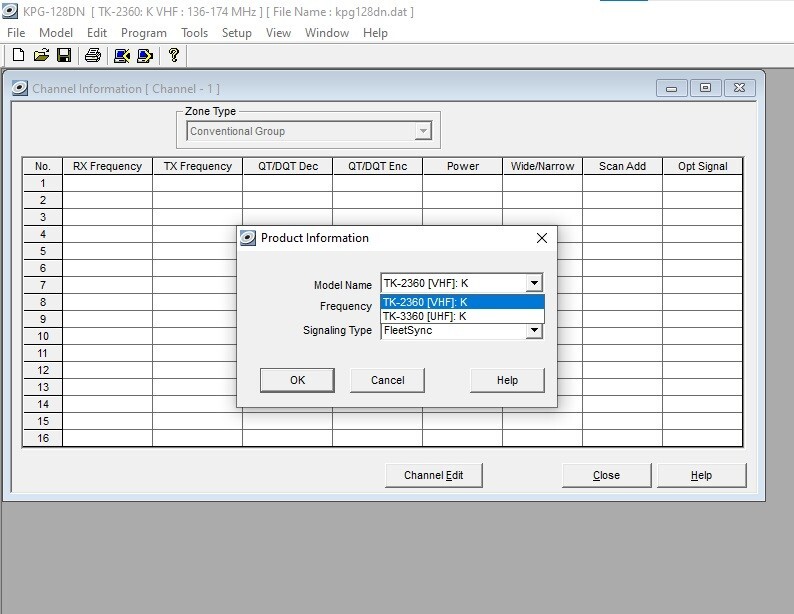Viewport: 794px width, 614px height.
Task: Click the New file toolbar icon
Action: click(x=18, y=56)
